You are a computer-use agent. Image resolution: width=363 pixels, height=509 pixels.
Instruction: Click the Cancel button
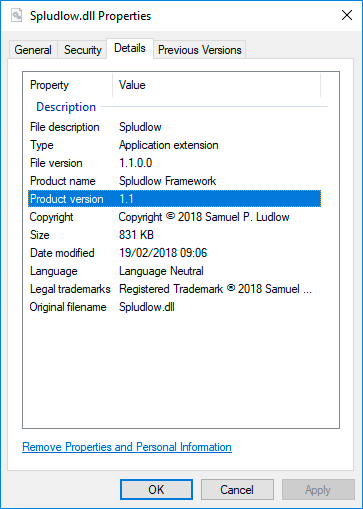[x=237, y=490]
